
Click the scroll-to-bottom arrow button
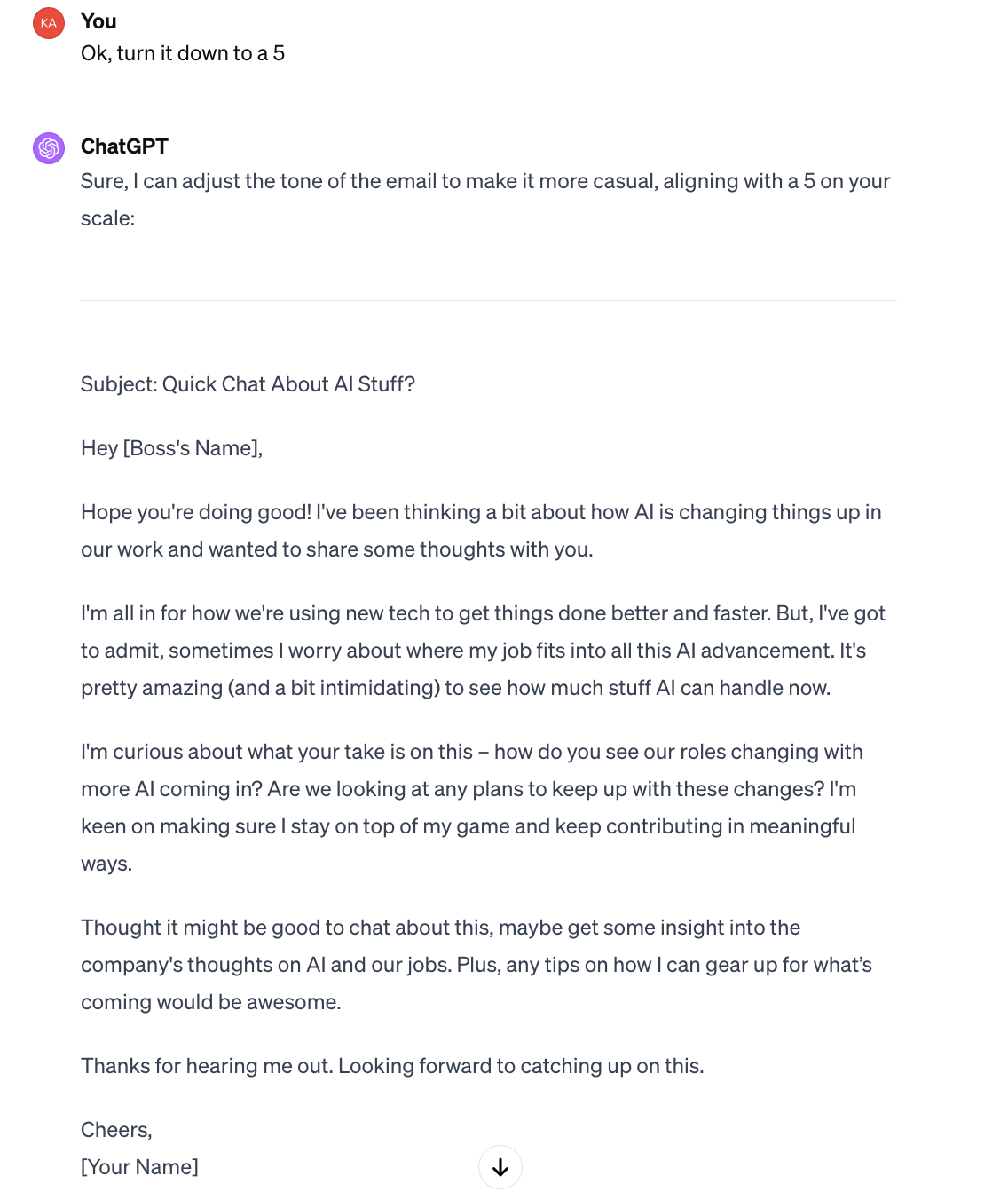500,1167
